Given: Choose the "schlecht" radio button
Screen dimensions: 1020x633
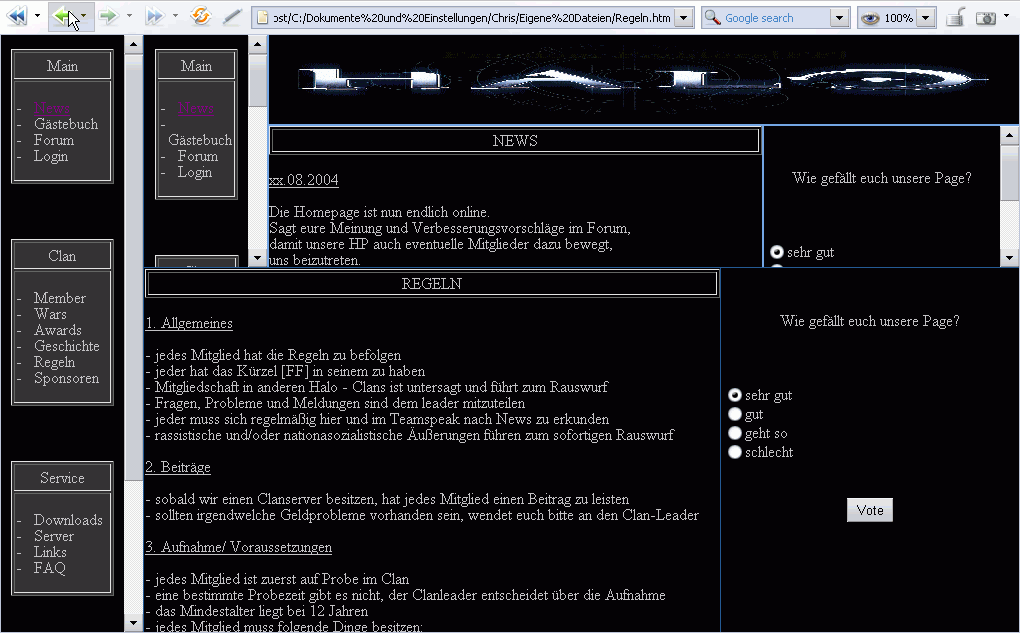Looking at the screenshot, I should tap(736, 452).
